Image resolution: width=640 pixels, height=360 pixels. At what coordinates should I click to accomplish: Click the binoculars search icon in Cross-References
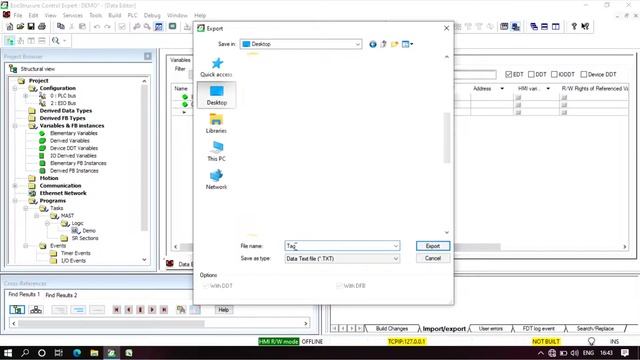(181, 310)
